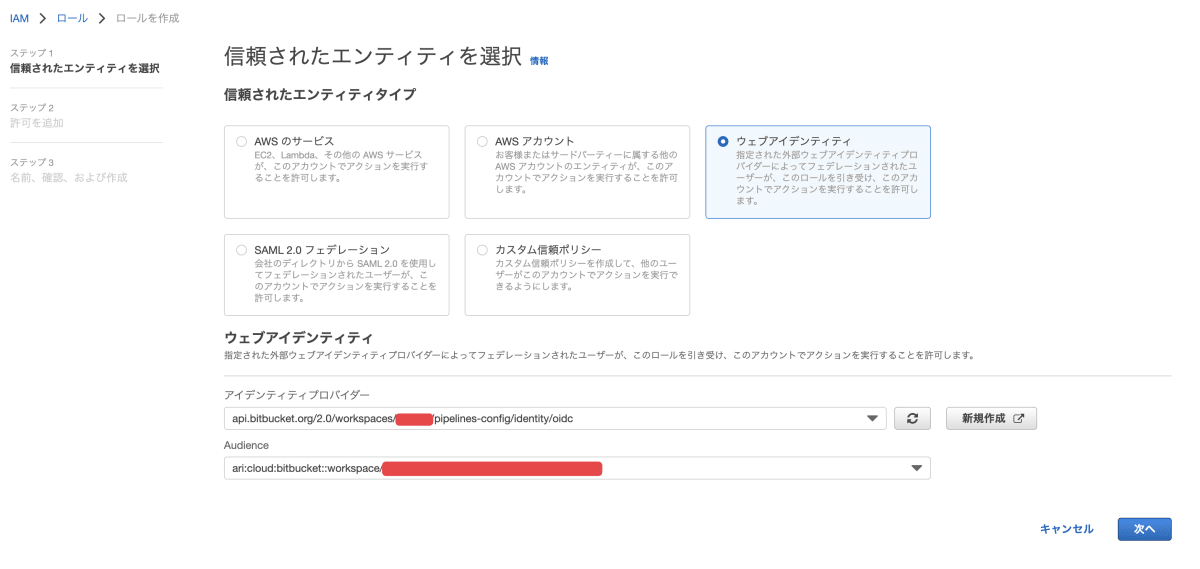Select the カスタム信頼ポリシー radio option
The height and width of the screenshot is (569, 1200).
coord(482,250)
